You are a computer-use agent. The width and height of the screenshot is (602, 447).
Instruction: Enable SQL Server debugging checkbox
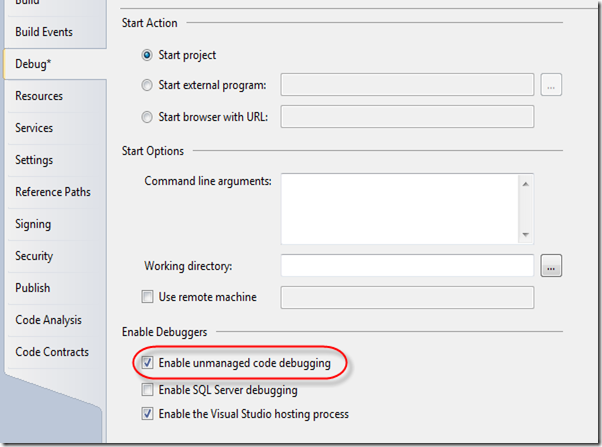[149, 389]
